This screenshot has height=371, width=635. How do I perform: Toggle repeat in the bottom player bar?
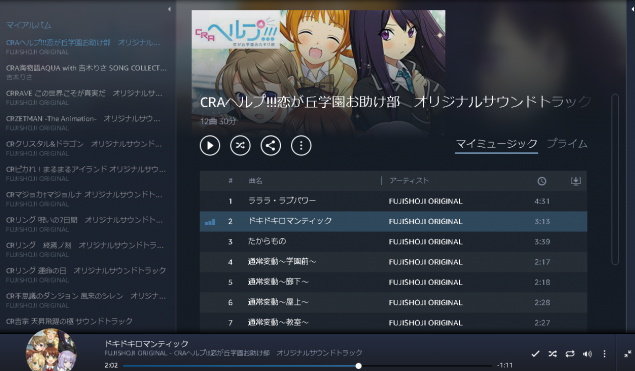point(570,354)
